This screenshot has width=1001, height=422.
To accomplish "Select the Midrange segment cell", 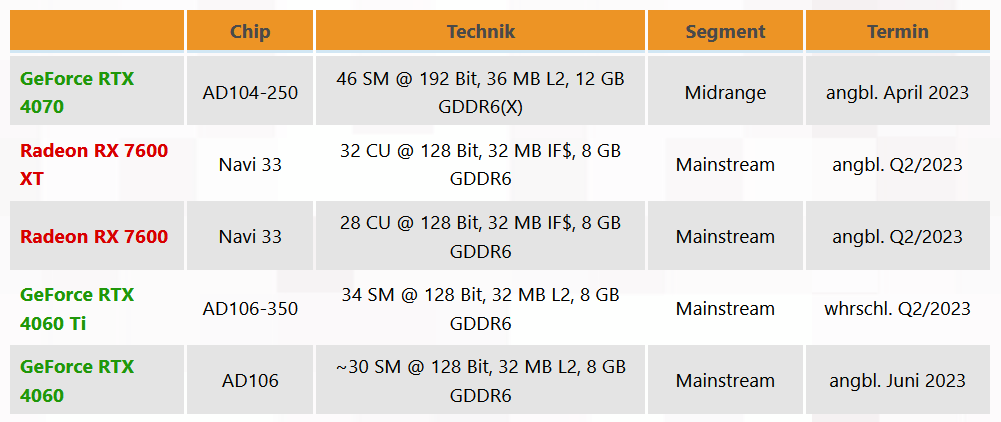I will point(725,93).
